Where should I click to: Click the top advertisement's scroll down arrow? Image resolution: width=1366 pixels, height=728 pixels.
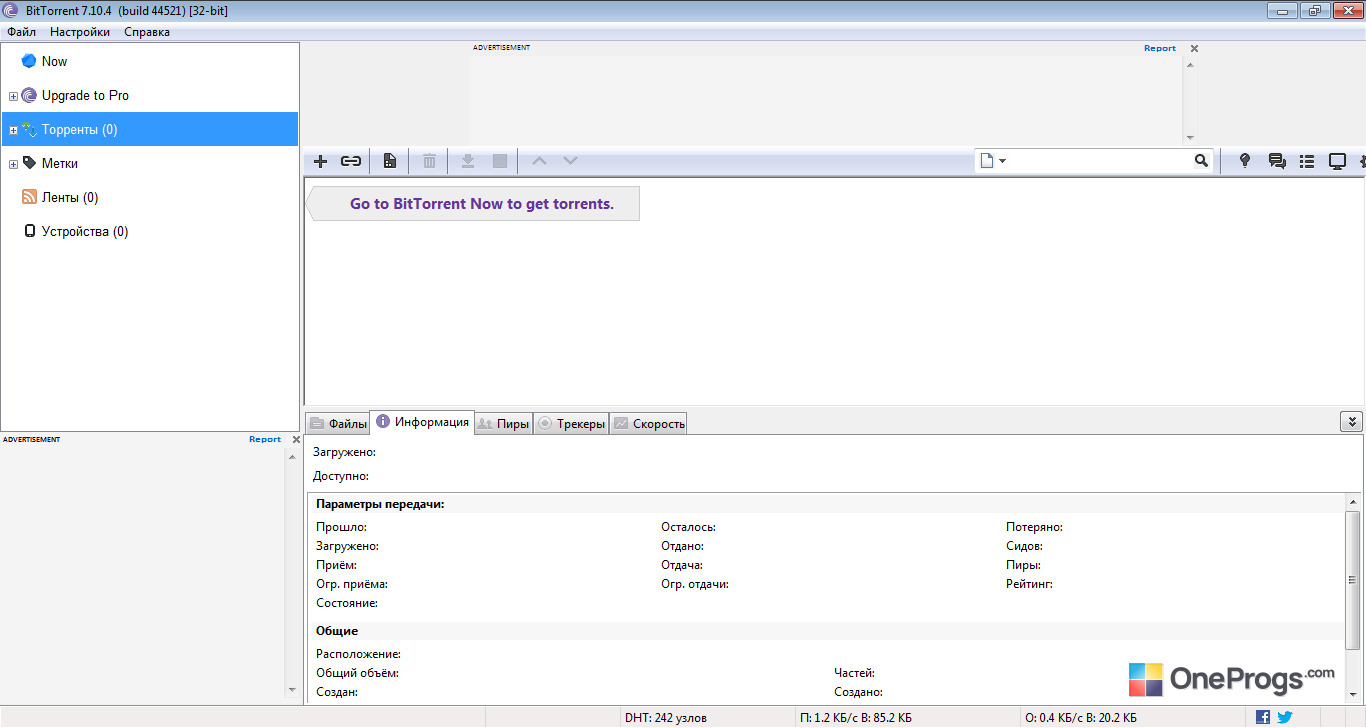click(x=1190, y=137)
